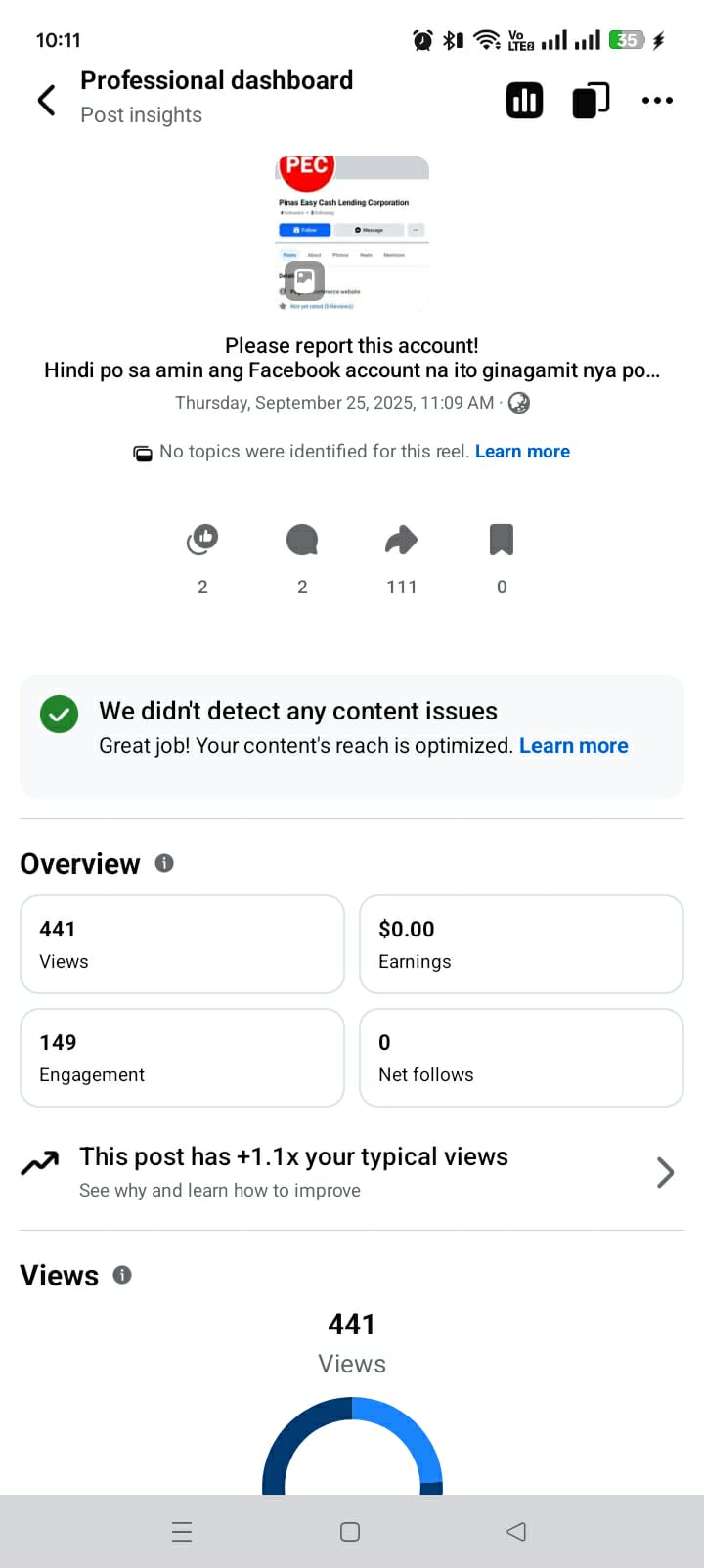
Task: Tap the reactions like icon
Action: [x=202, y=539]
